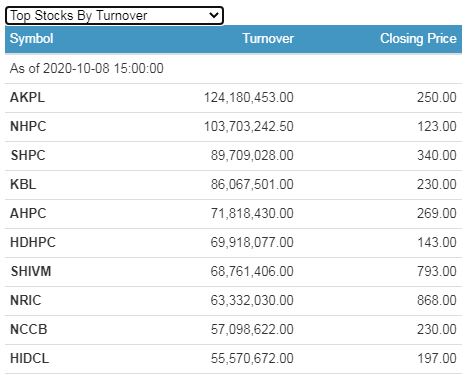
Task: Click HIDCL turnover value 55,570,672.00
Action: point(252,358)
